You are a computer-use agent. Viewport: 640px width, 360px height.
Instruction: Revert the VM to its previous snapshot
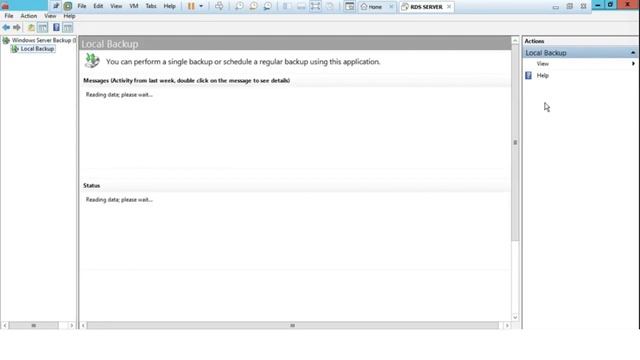(x=253, y=6)
